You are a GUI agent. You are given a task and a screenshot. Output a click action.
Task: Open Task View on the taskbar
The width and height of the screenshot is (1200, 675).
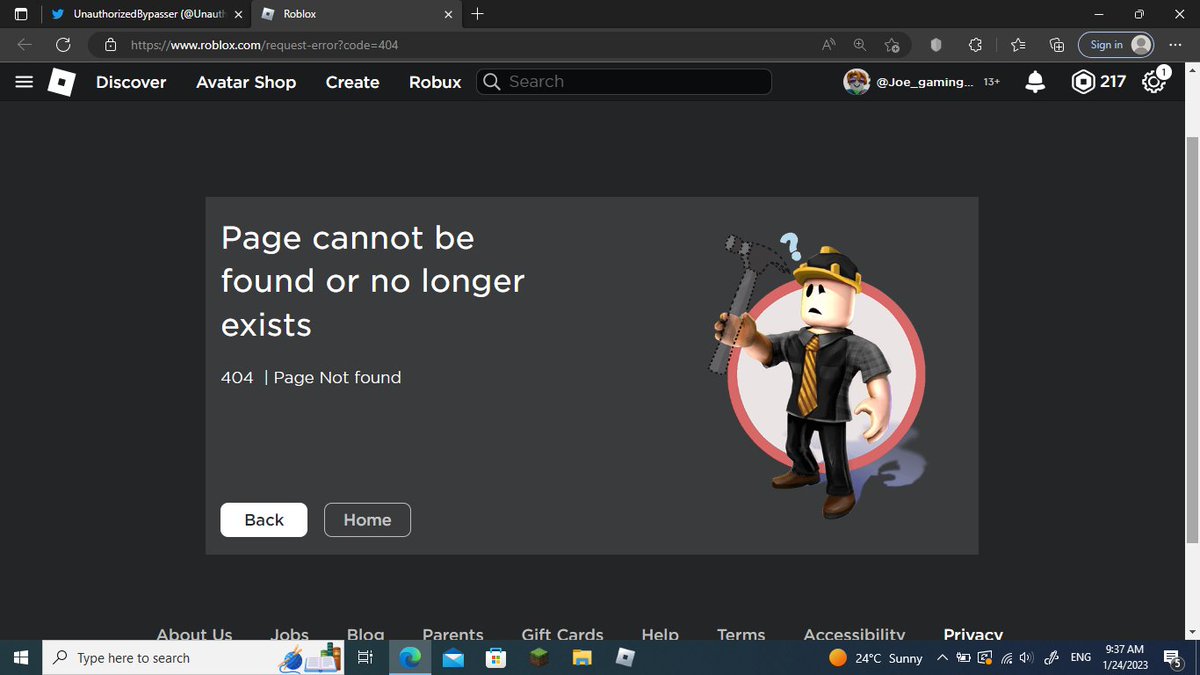click(365, 658)
